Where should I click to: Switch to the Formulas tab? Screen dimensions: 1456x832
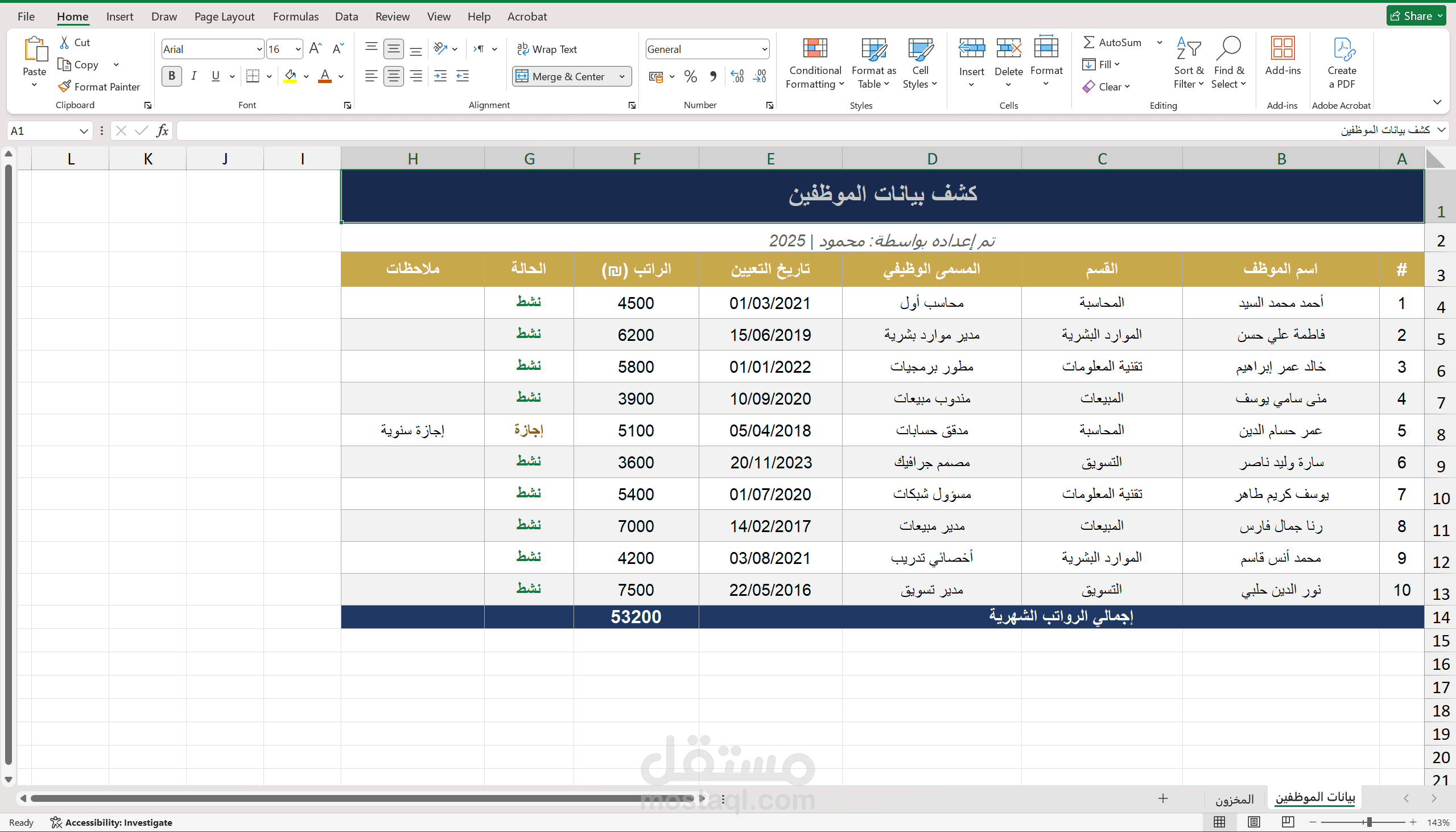coord(295,17)
